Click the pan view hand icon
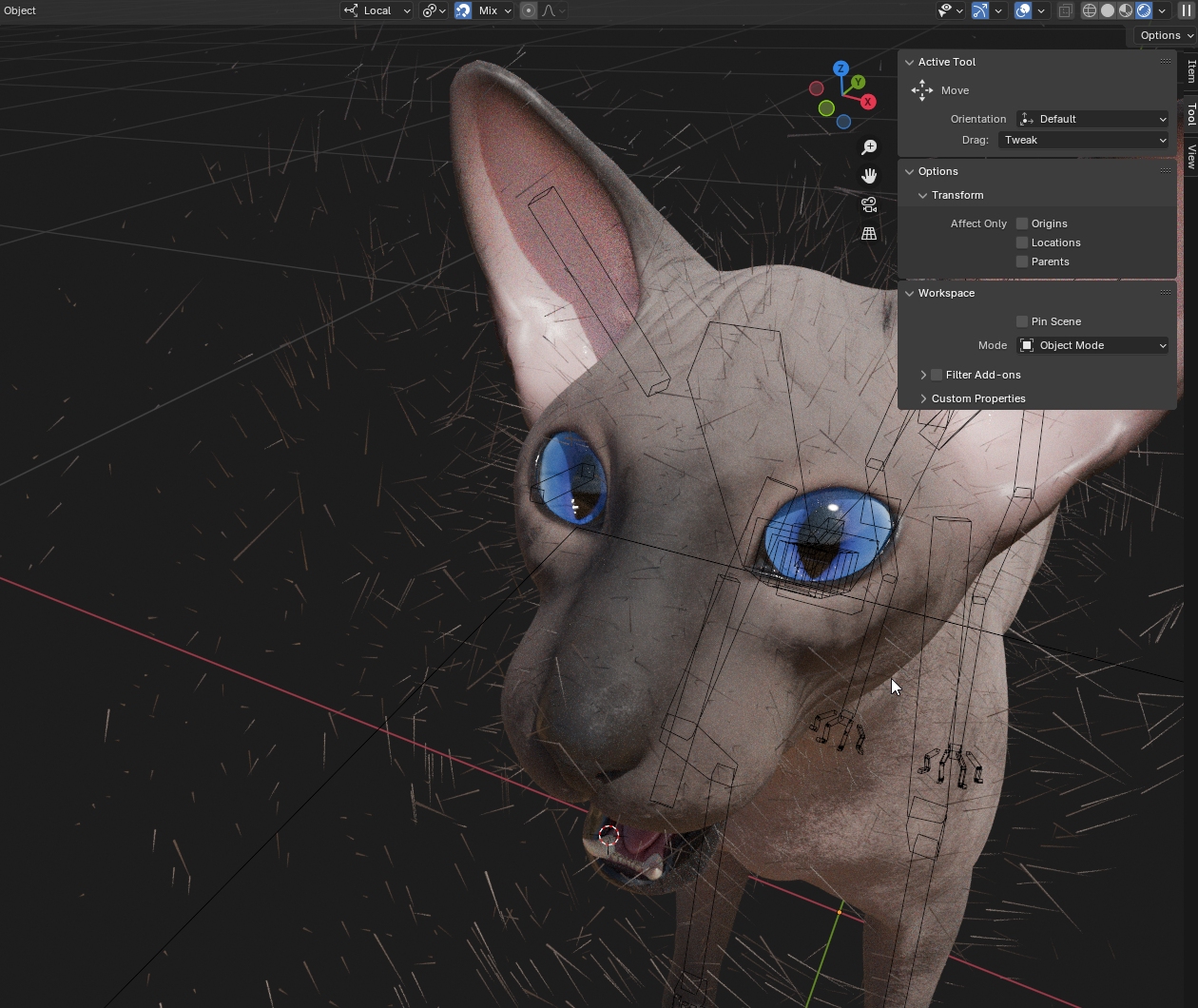Image resolution: width=1198 pixels, height=1008 pixels. click(869, 176)
